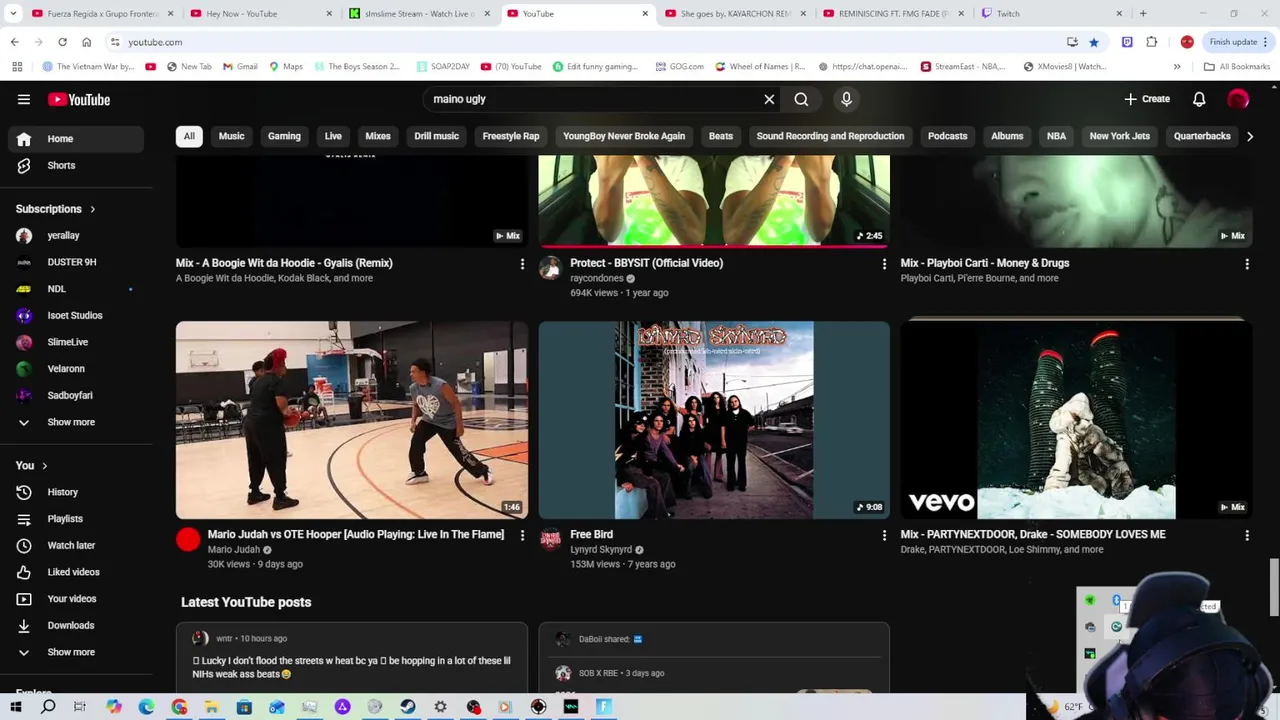Open the YouTube hamburger guide menu
Viewport: 1280px width, 720px height.
(x=24, y=99)
